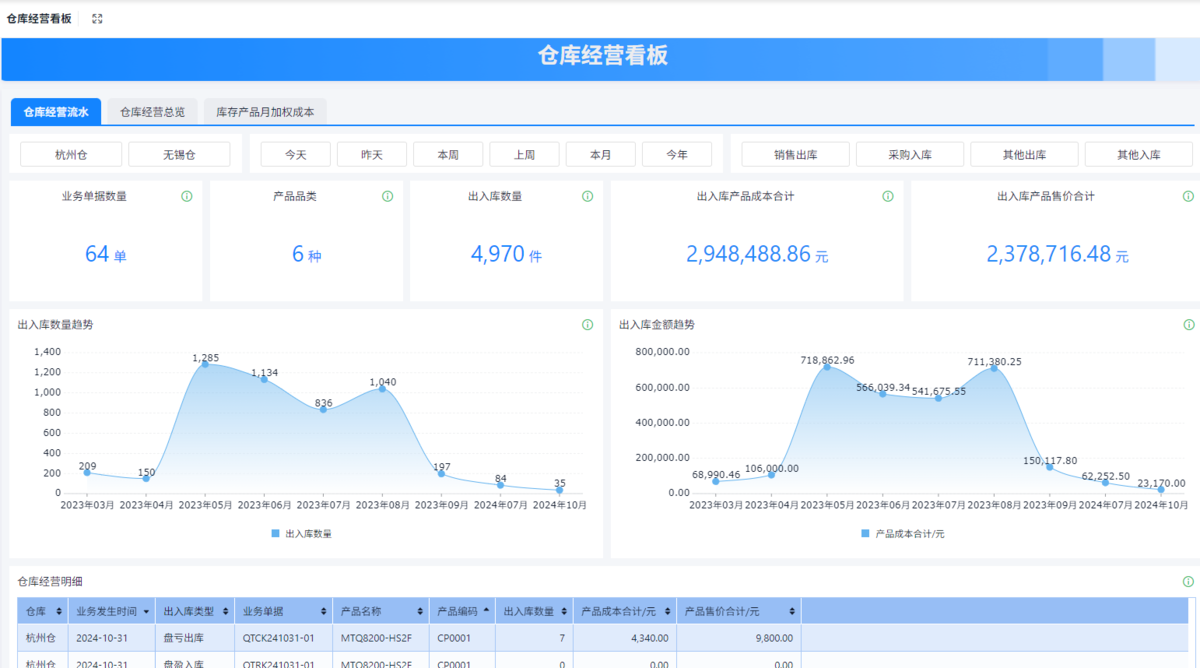
Task: Toggle the 杭州仓 warehouse filter
Action: (x=71, y=154)
